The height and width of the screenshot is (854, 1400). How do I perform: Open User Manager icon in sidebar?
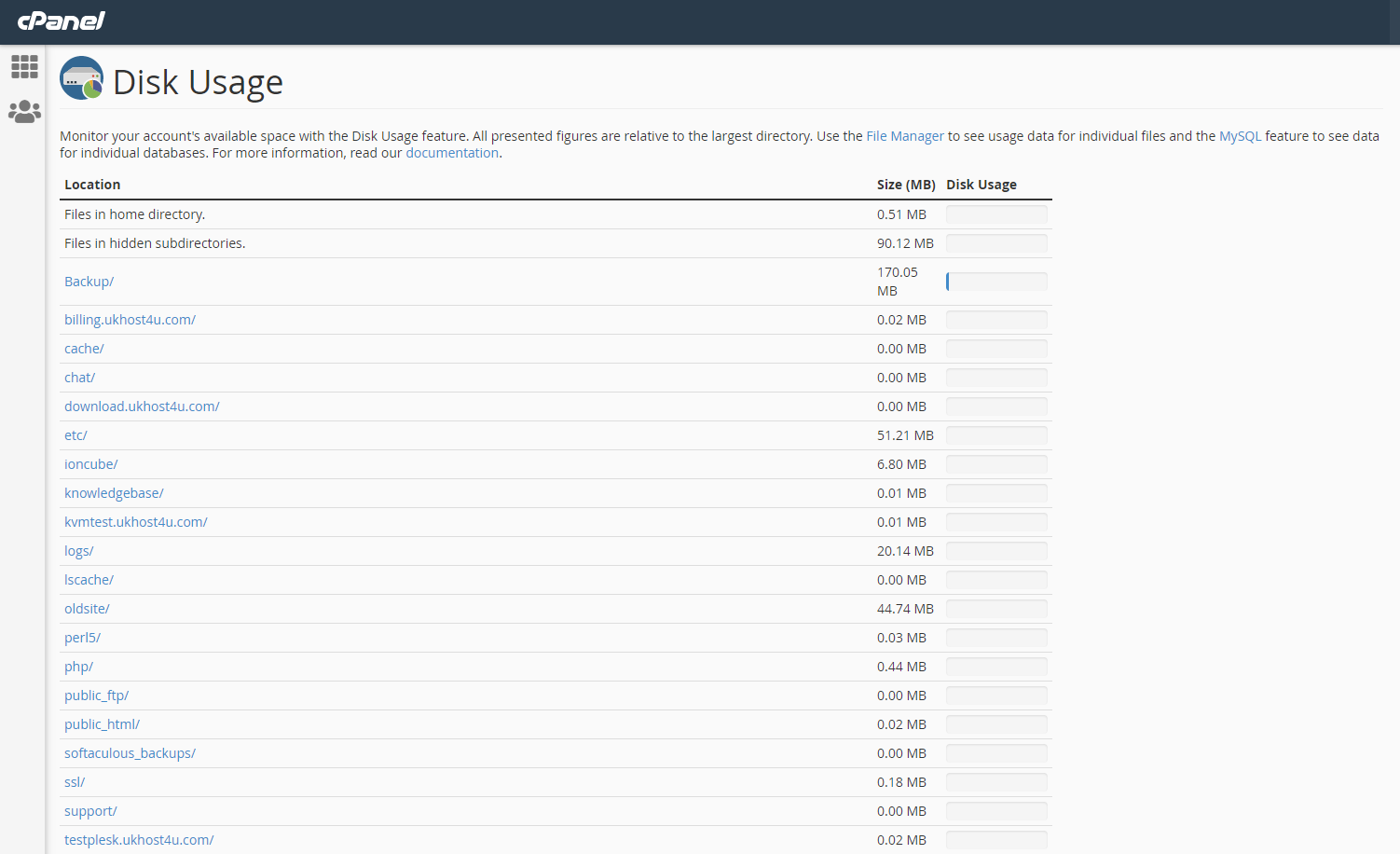[24, 112]
